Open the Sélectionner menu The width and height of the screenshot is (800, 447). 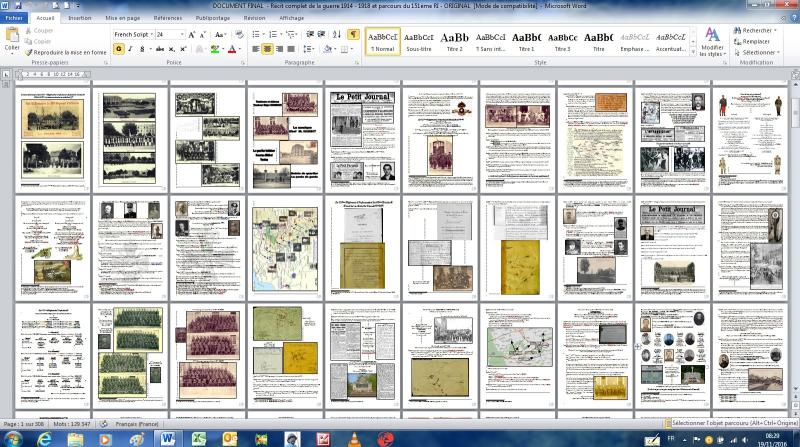(756, 52)
